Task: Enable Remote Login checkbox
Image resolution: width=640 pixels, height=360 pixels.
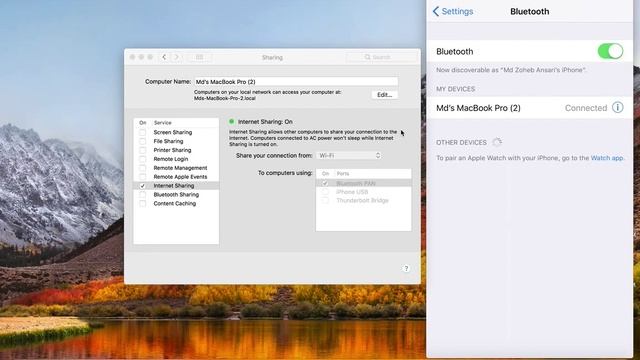Action: (142, 159)
